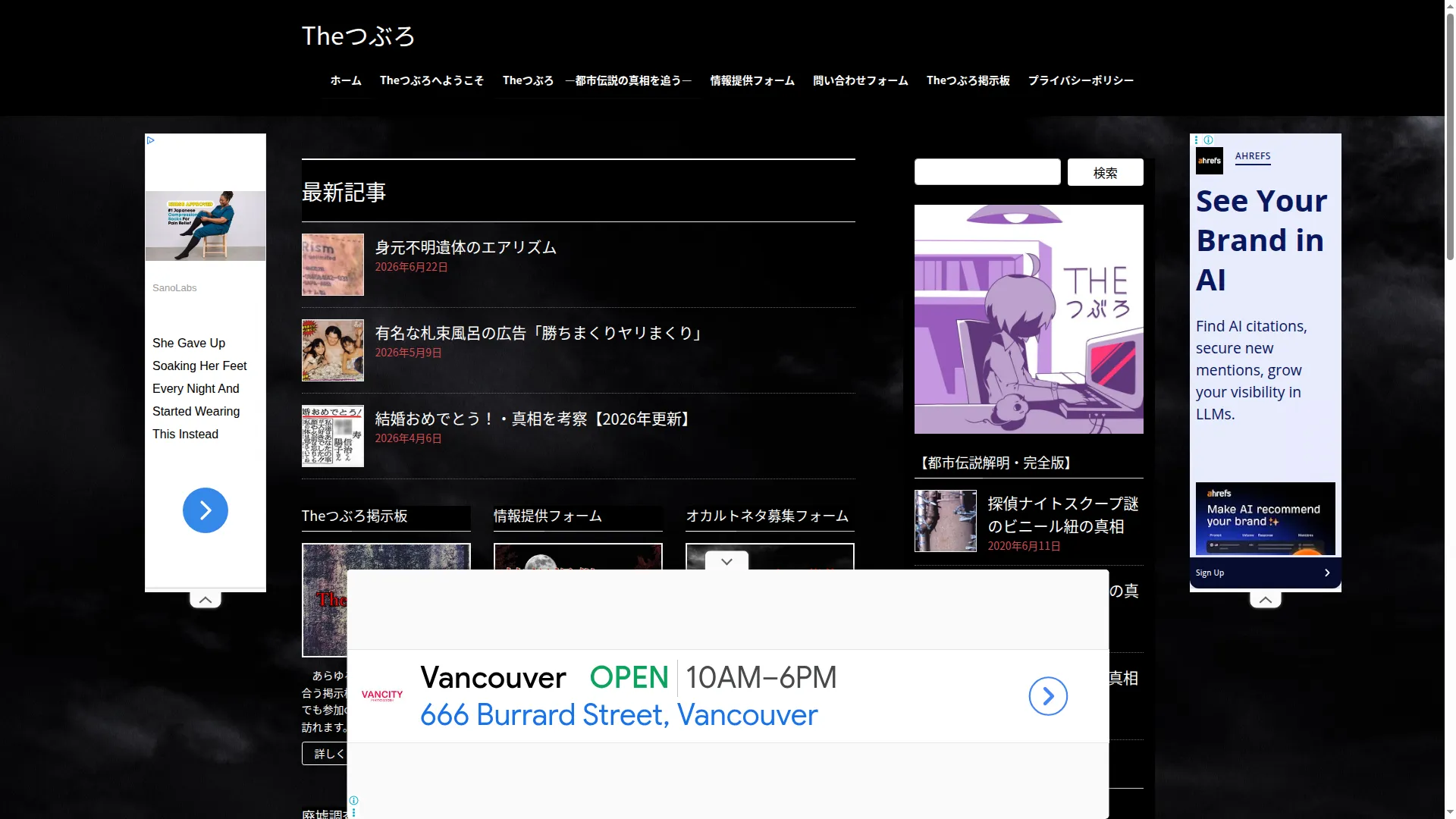Image resolution: width=1456 pixels, height=819 pixels.
Task: Click the date 2026年6月22日
Action: 411,268
